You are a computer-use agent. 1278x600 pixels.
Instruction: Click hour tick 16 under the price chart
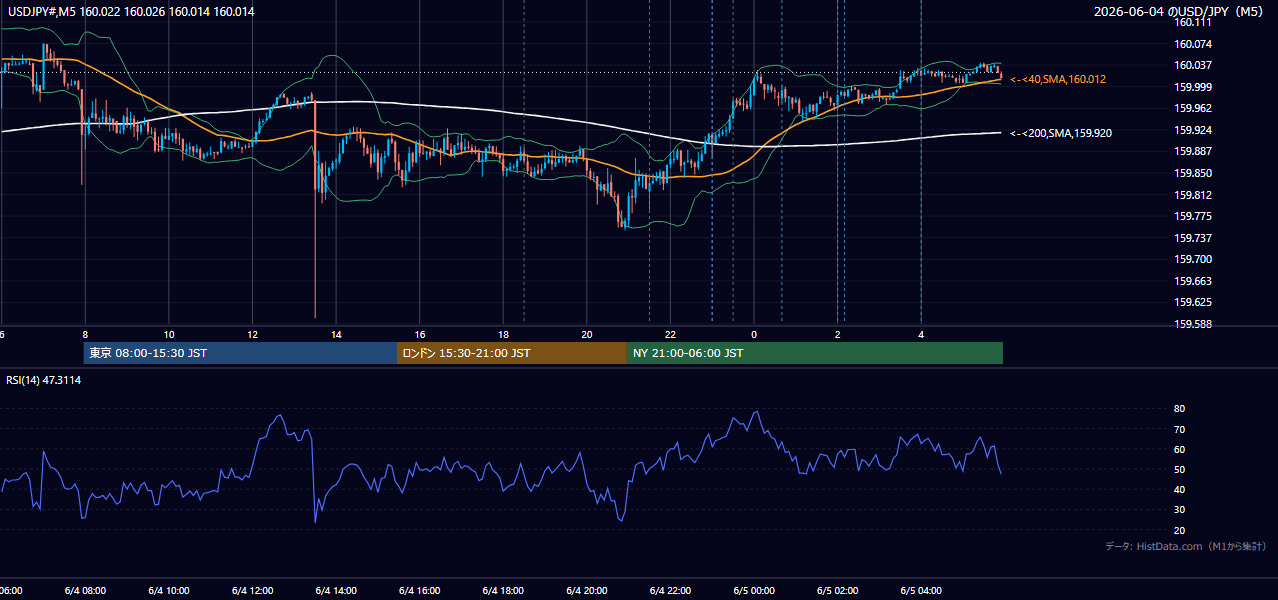pyautogui.click(x=420, y=335)
